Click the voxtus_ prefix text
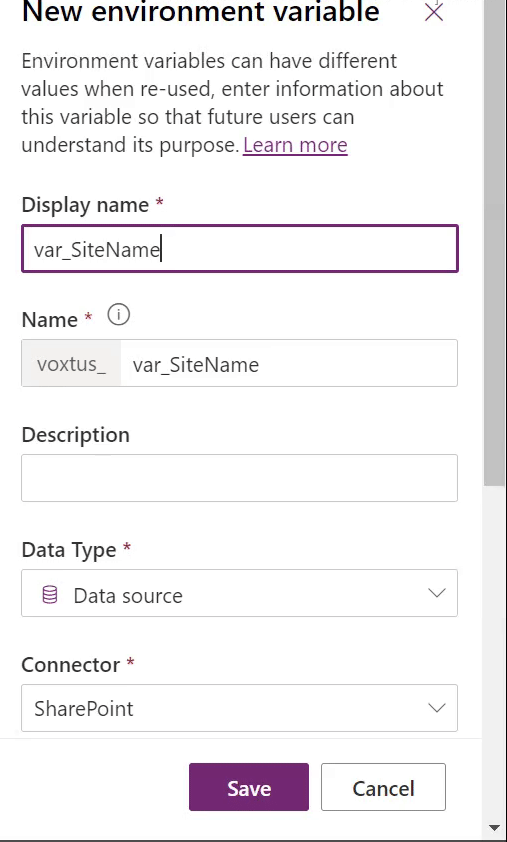This screenshot has height=842, width=507. [x=71, y=364]
